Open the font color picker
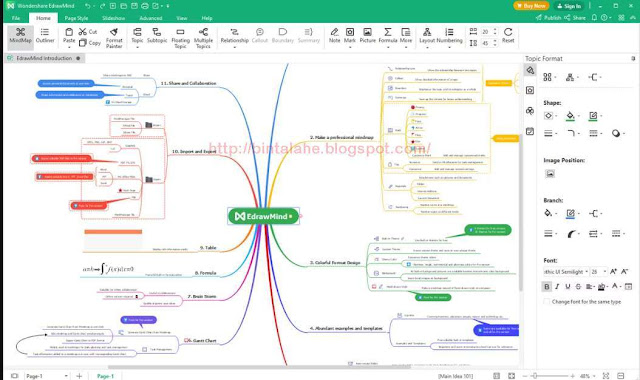 coord(616,287)
